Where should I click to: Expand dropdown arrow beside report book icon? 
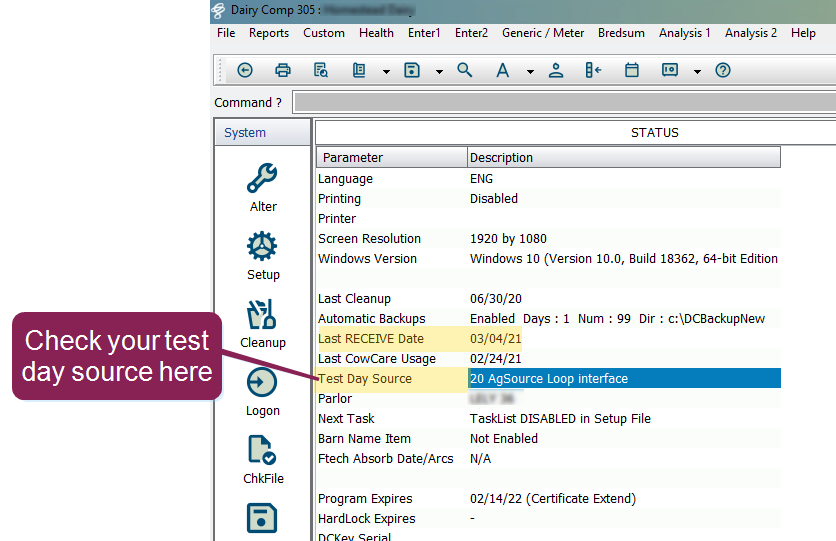pos(386,71)
